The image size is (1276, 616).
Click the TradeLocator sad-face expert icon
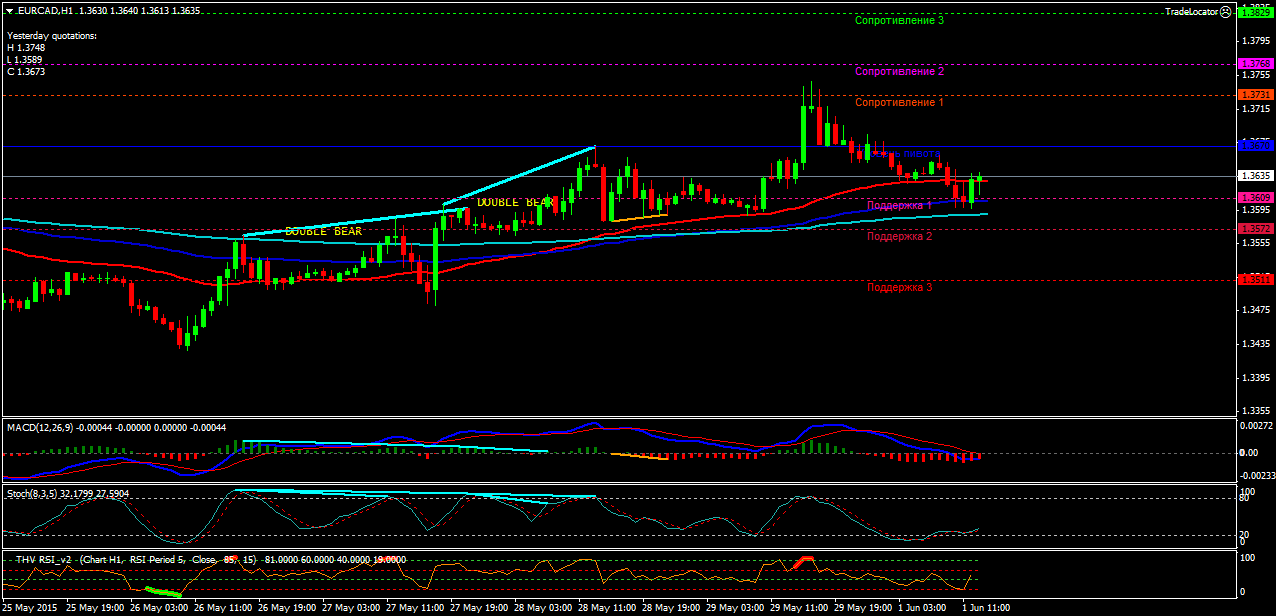[1226, 11]
